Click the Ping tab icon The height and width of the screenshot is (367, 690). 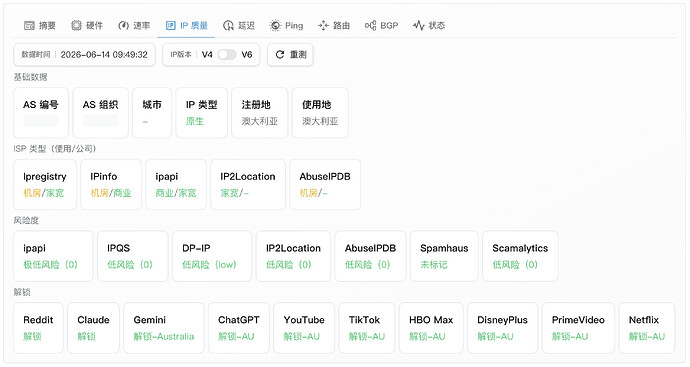coord(275,26)
